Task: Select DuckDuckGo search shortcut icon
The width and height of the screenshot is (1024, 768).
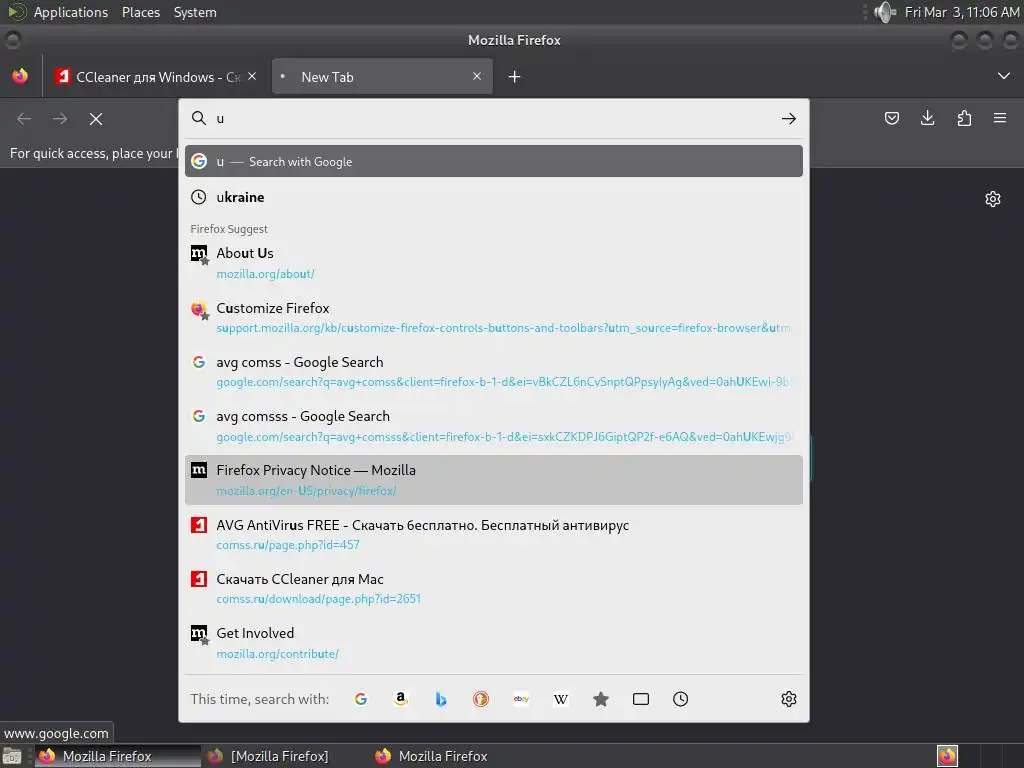Action: [481, 699]
